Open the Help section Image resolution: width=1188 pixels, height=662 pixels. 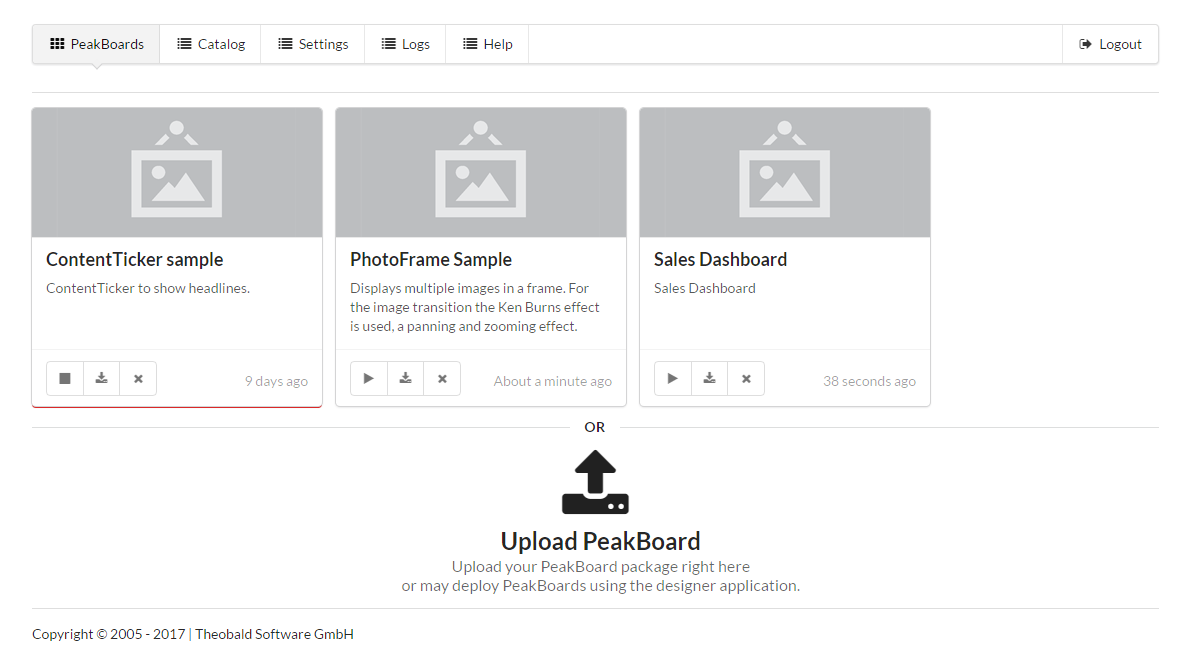point(487,44)
